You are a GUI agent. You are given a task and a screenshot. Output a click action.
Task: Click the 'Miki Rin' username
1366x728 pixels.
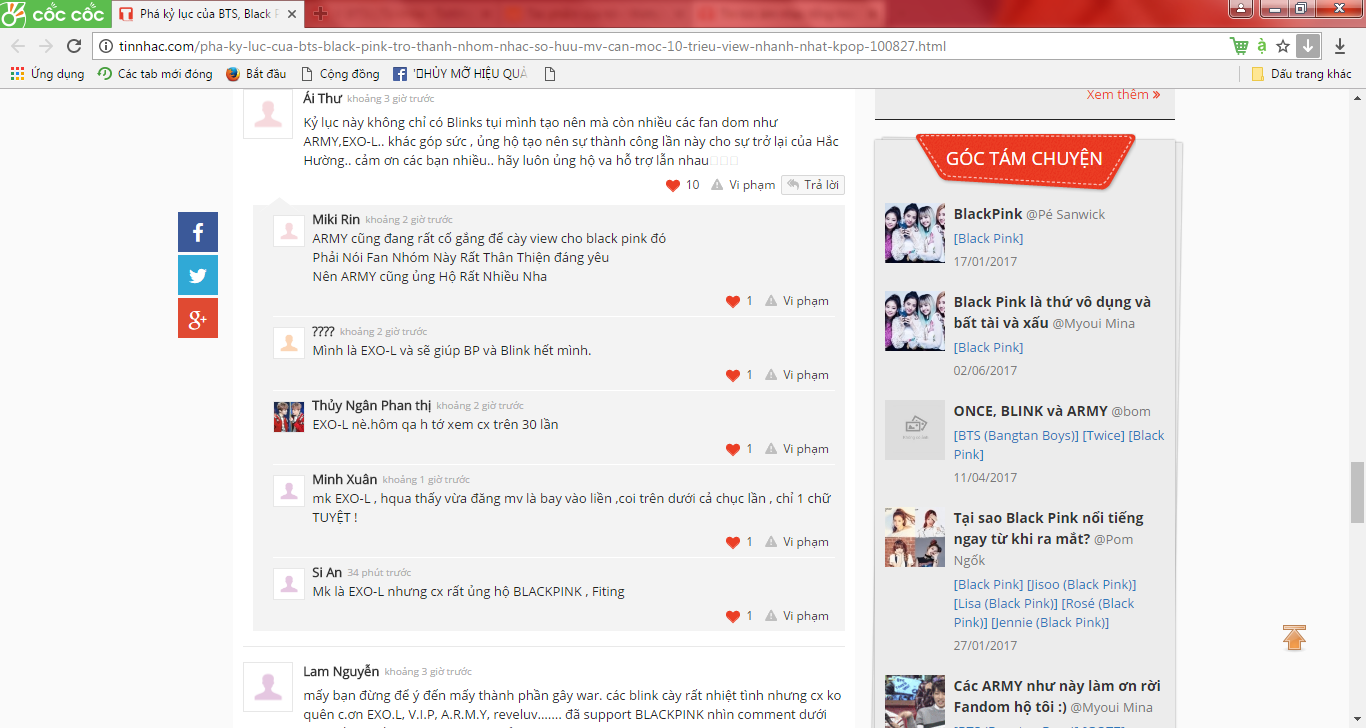[336, 219]
